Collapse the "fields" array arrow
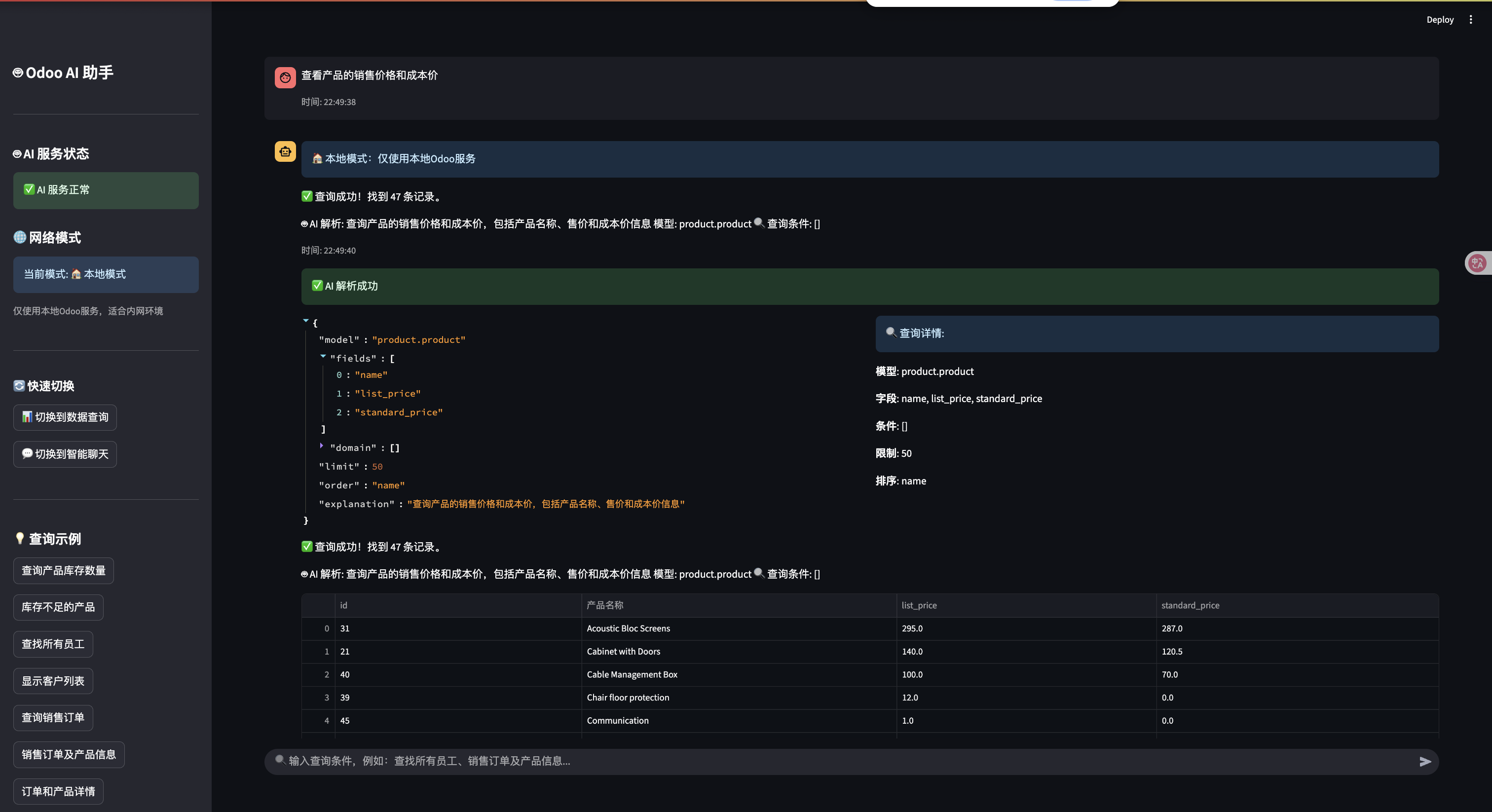 [323, 356]
